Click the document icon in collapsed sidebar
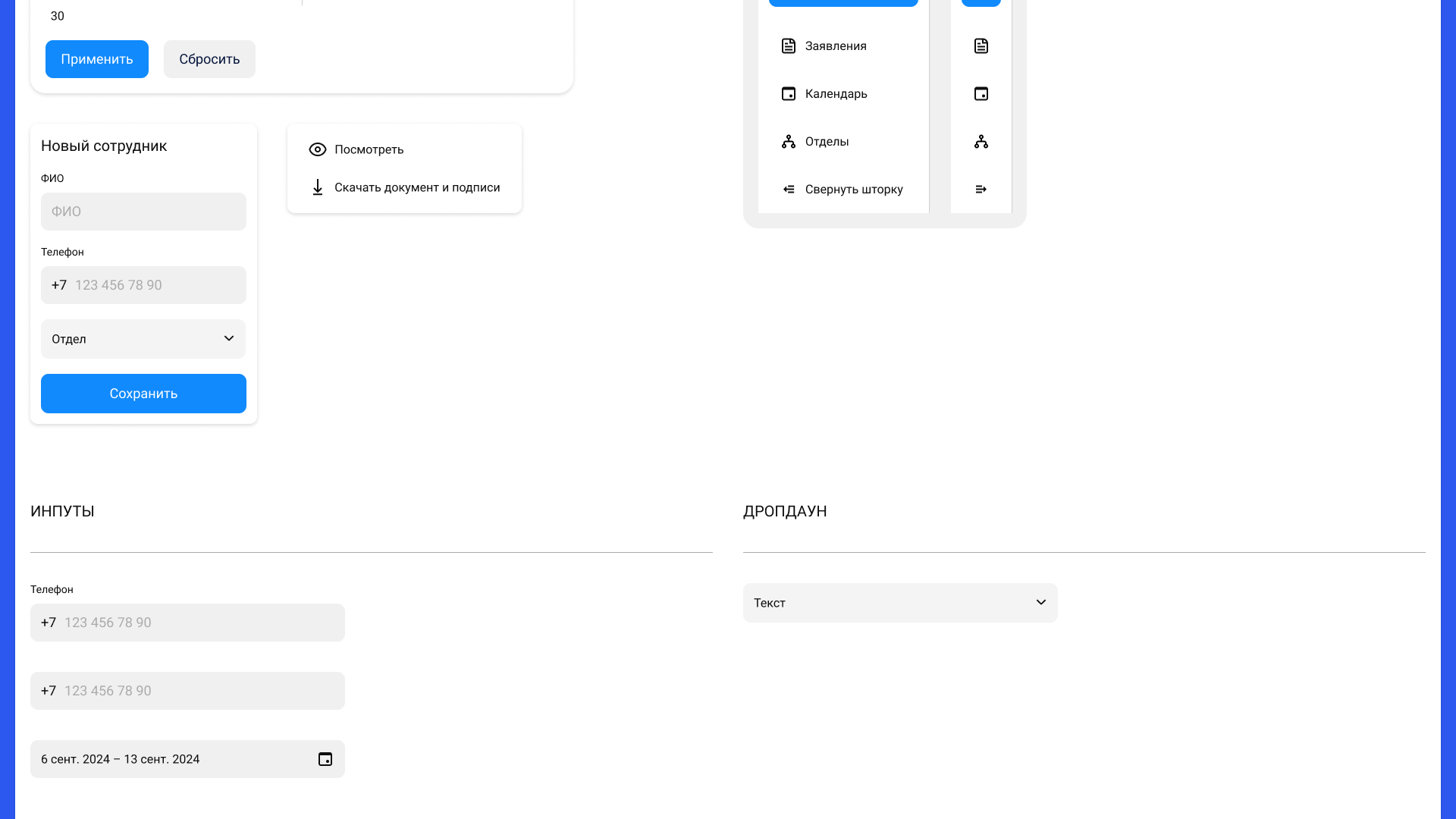Screen dimensions: 1456x819 pyautogui.click(x=981, y=45)
